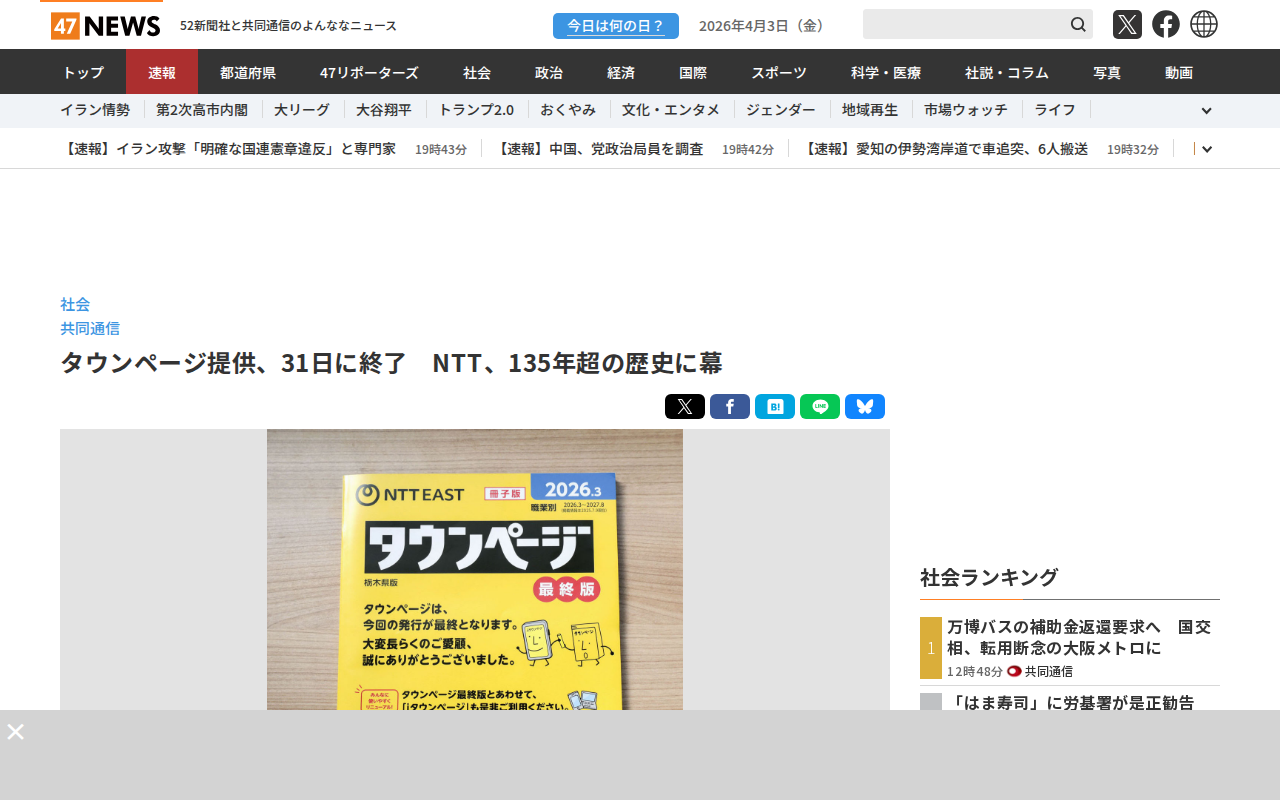This screenshot has width=1280, height=800.
Task: Open the 写真 navigation tab
Action: [x=1107, y=72]
